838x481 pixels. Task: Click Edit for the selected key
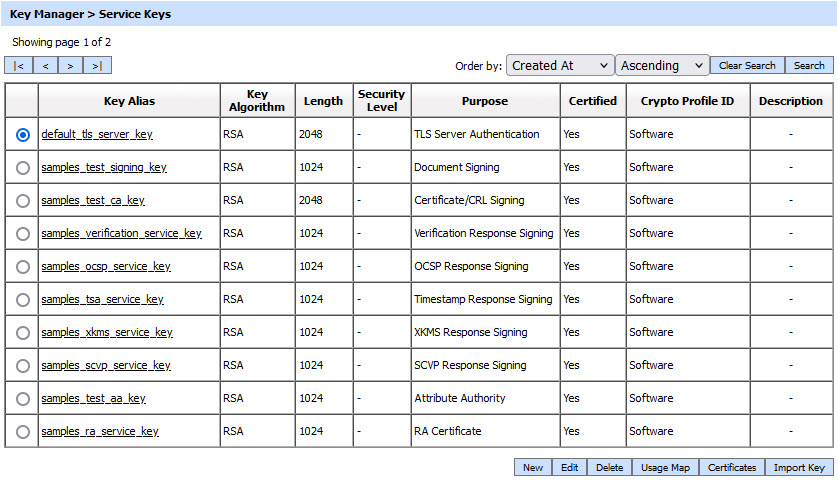point(569,468)
